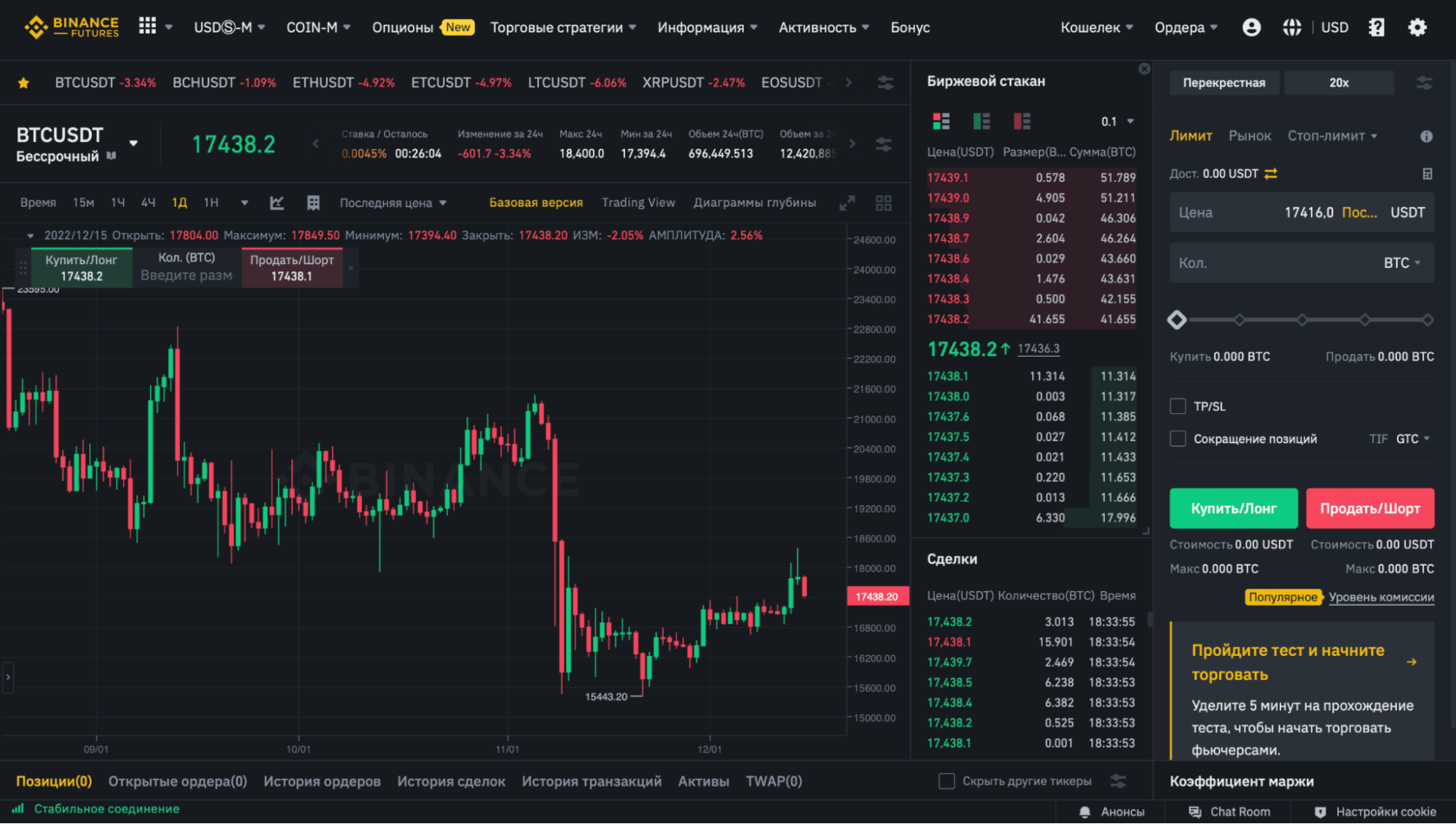This screenshot has height=824, width=1456.
Task: Open the help question-mark icon
Action: pos(1376,27)
